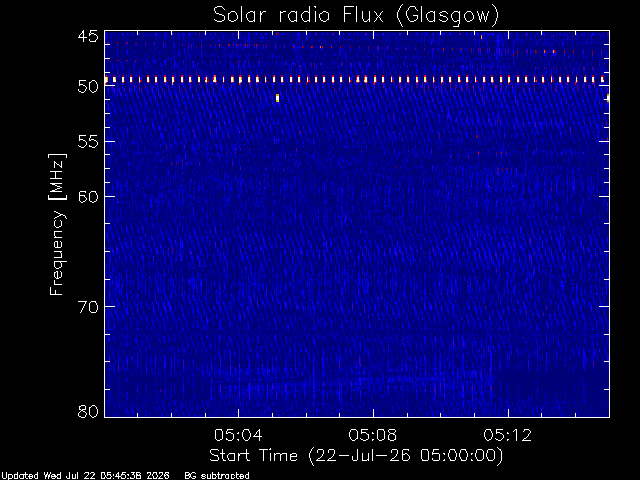The width and height of the screenshot is (640, 480).
Task: Click the Updated timestamp text at bottom
Action: click(85, 476)
